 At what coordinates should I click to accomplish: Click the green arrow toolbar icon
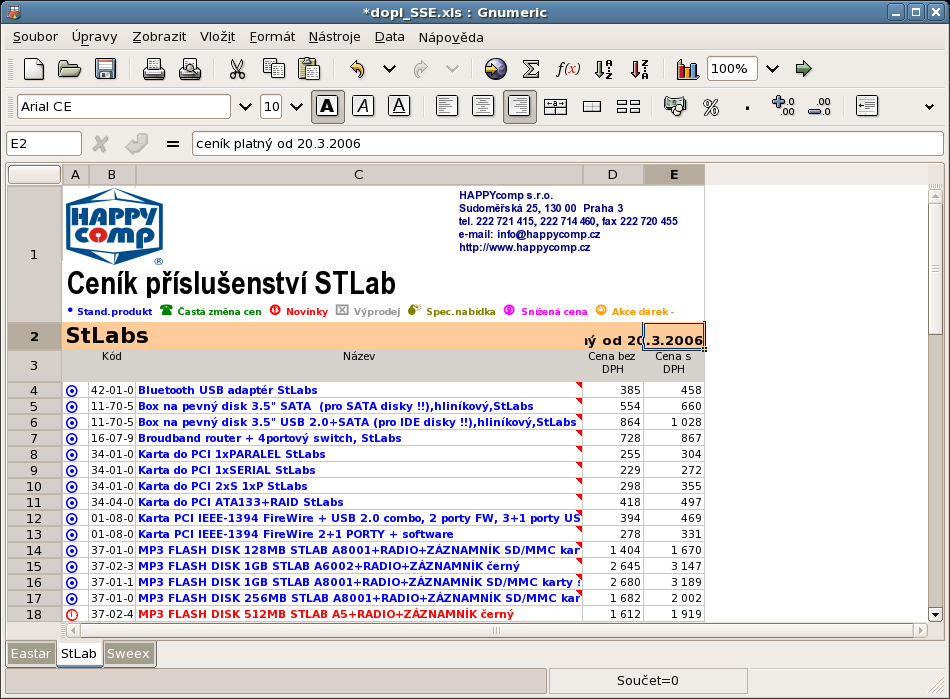tap(804, 69)
